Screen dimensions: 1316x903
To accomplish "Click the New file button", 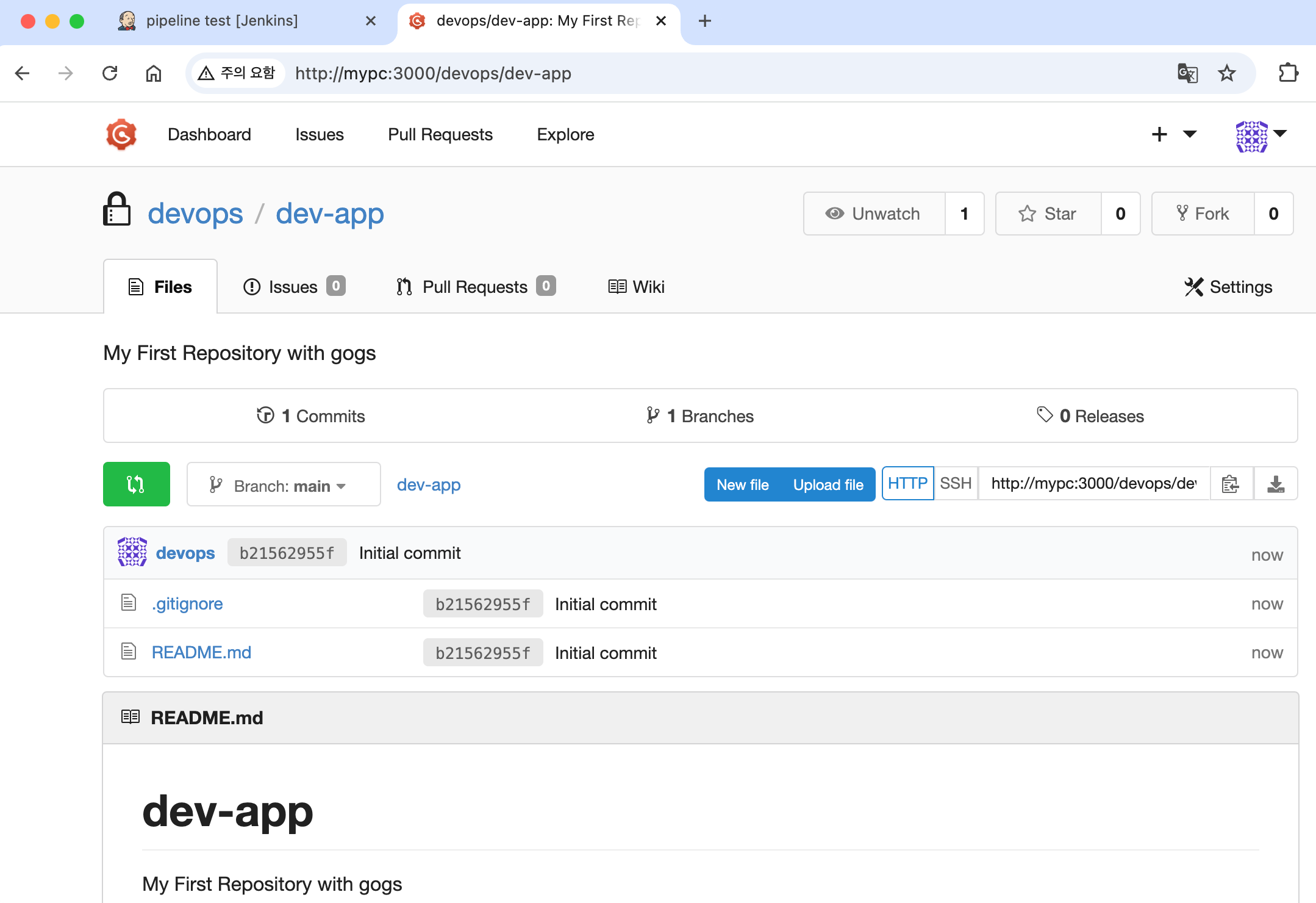I will tap(742, 484).
